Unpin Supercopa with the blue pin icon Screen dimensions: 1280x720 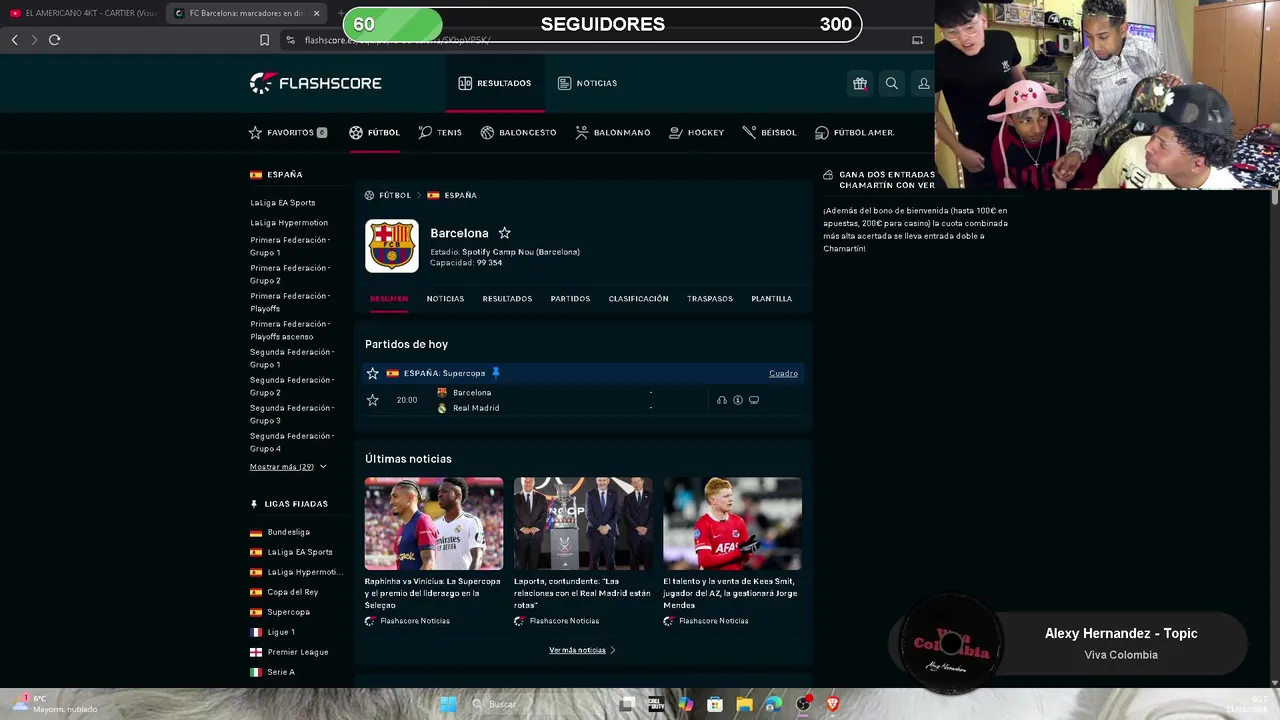[496, 373]
